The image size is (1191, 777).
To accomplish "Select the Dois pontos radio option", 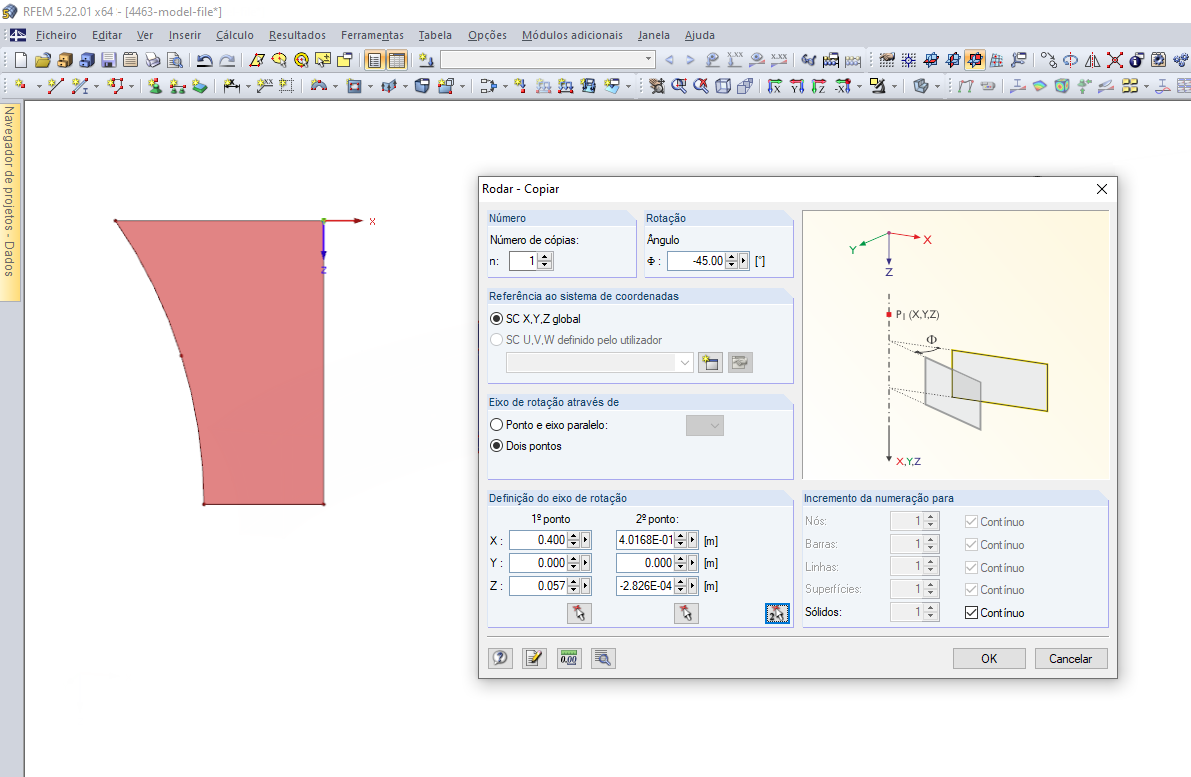I will coord(497,446).
